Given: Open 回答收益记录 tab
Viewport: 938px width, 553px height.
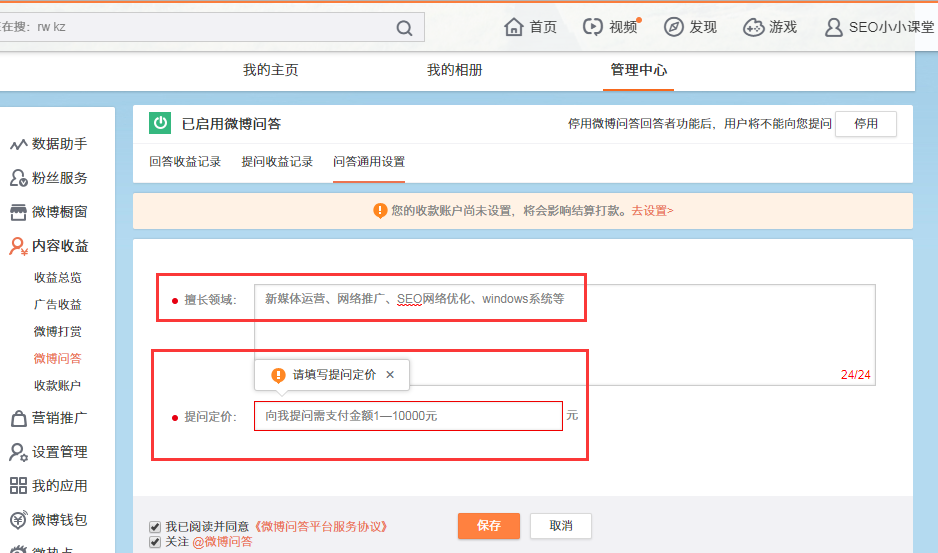Looking at the screenshot, I should [185, 162].
